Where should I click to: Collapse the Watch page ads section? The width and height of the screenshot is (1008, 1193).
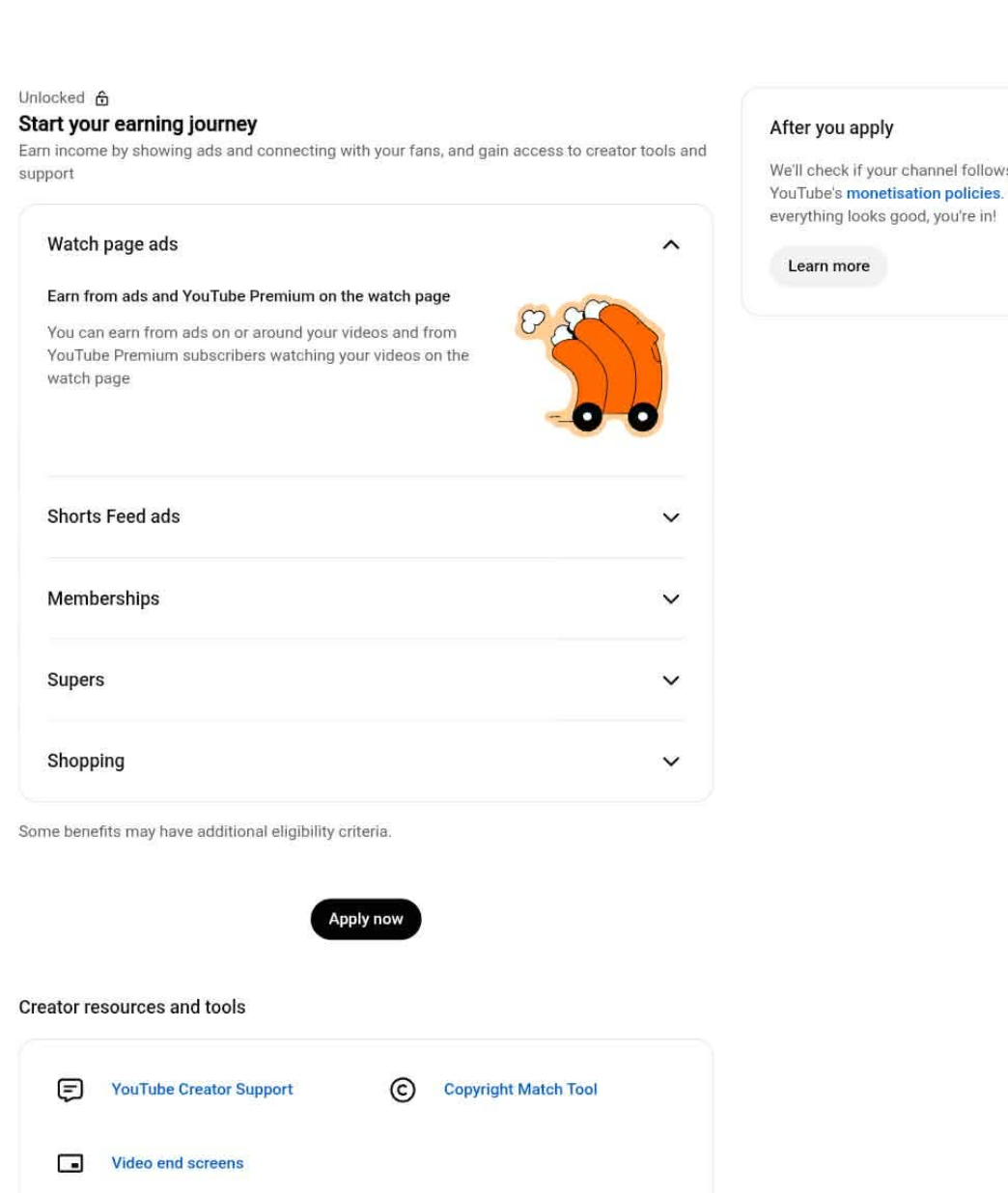(671, 245)
